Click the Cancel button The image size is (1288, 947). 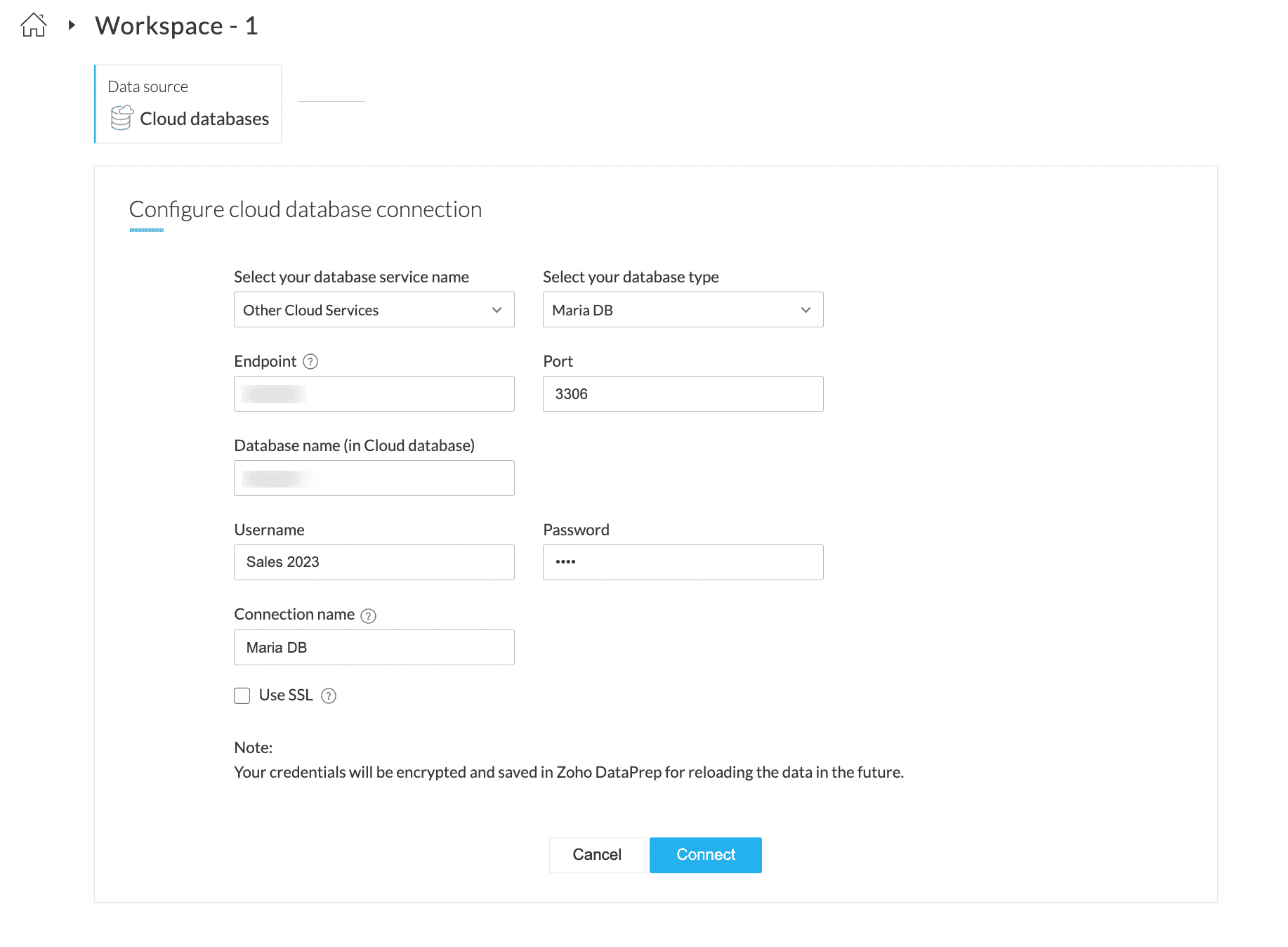click(x=597, y=855)
